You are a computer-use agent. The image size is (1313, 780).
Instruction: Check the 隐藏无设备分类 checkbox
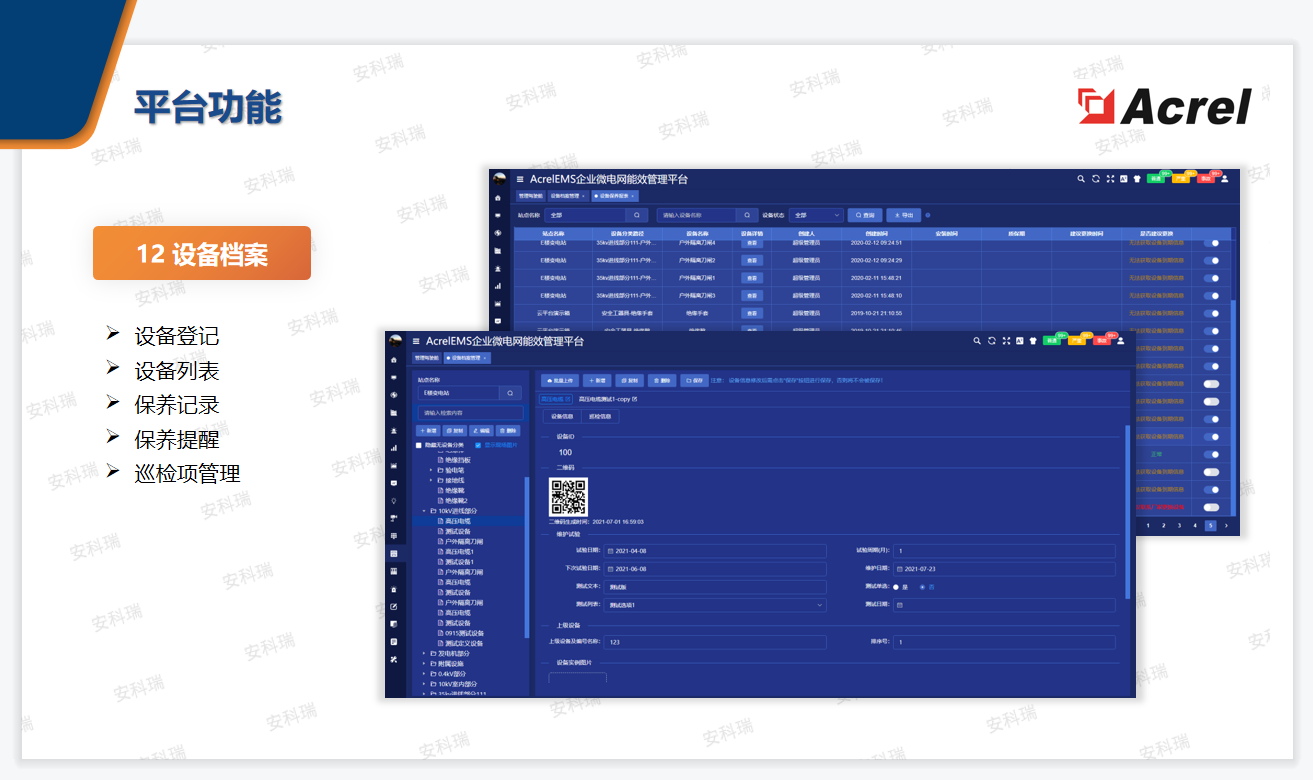(419, 445)
